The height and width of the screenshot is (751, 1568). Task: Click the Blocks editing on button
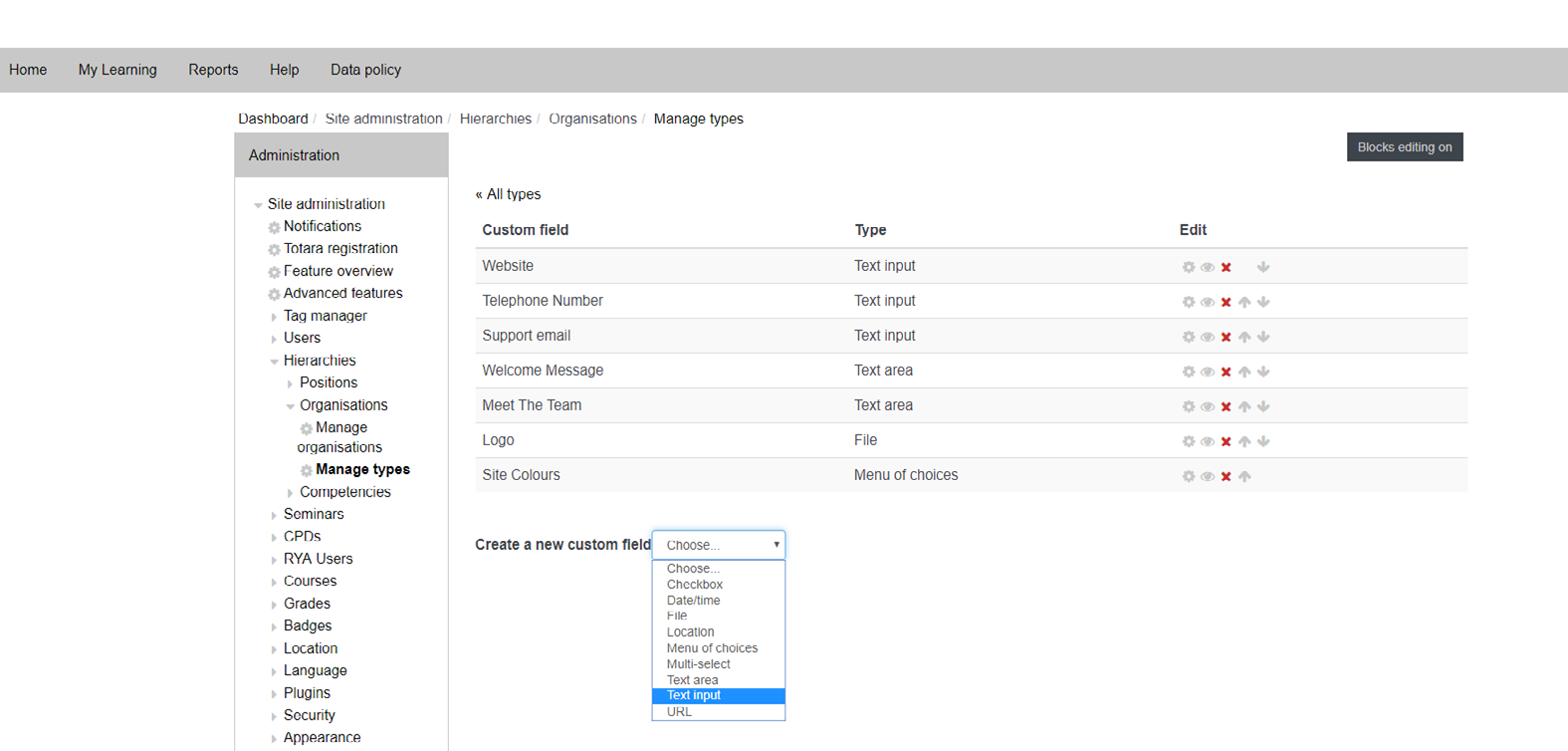1404,147
